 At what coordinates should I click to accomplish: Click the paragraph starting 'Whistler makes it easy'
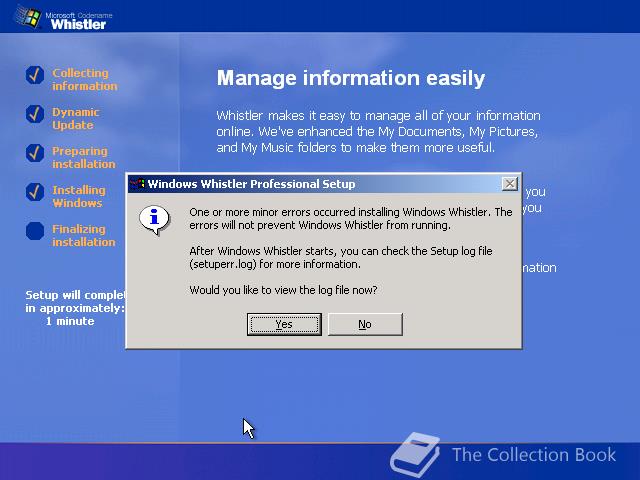pos(378,131)
